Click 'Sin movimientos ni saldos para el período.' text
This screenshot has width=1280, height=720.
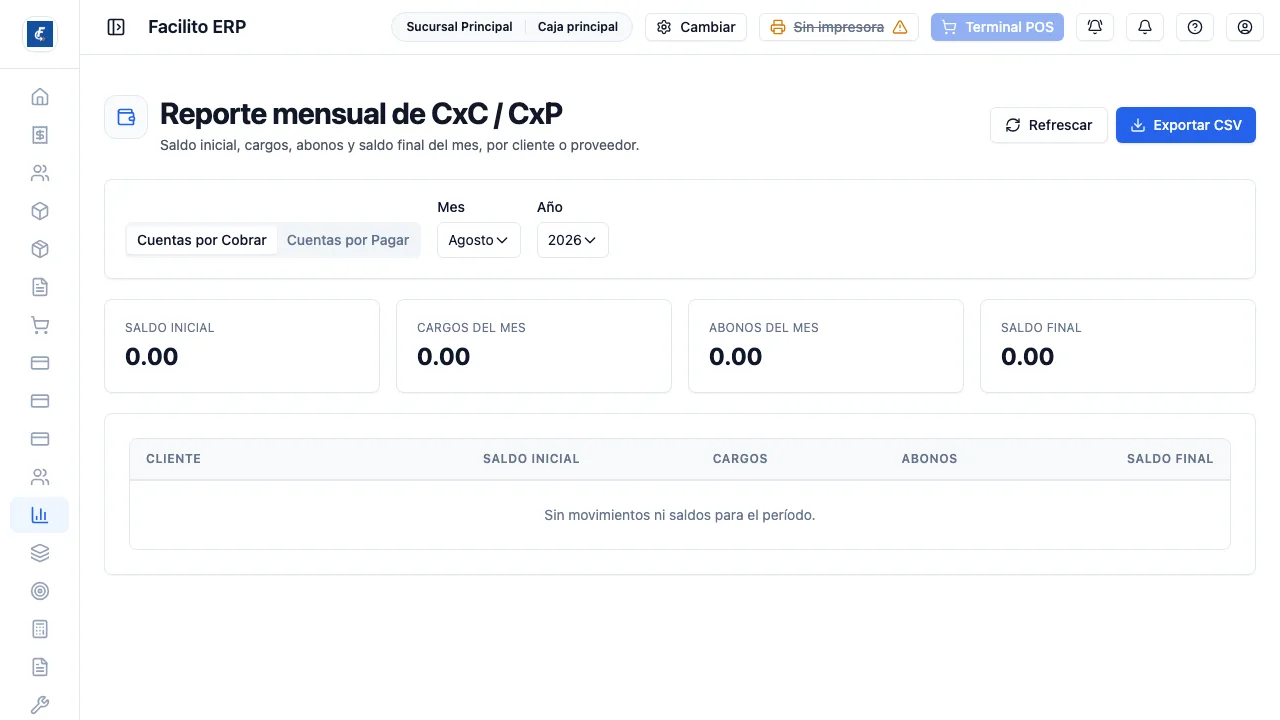(680, 515)
